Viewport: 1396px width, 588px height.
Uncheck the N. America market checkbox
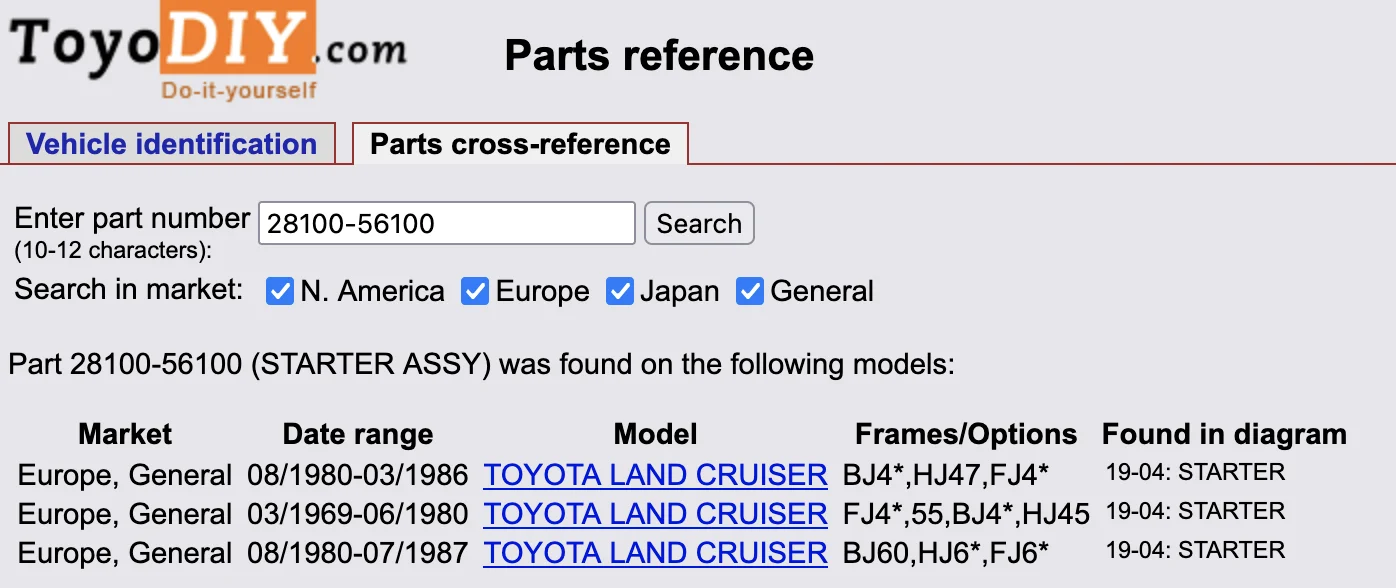(x=279, y=292)
